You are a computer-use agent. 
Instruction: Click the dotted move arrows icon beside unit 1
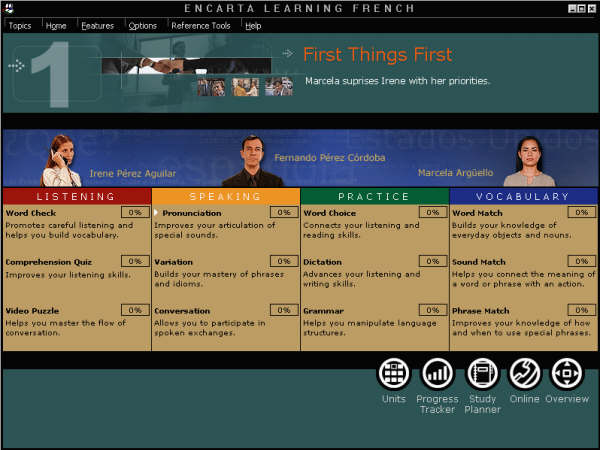click(16, 66)
